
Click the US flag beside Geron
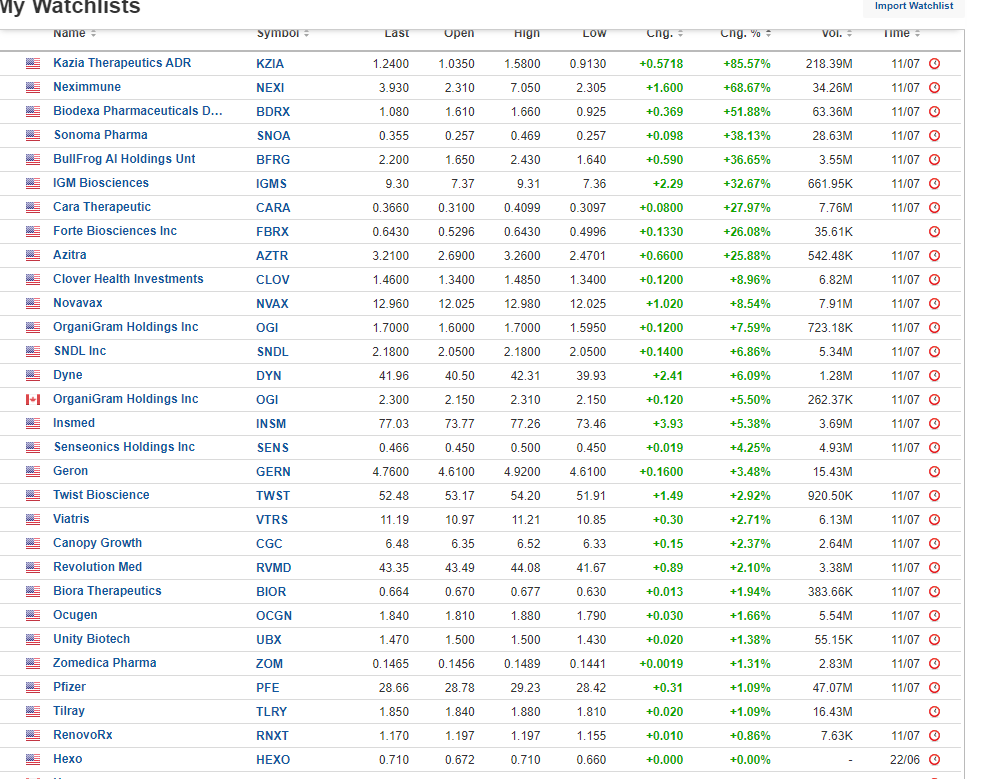click(33, 472)
